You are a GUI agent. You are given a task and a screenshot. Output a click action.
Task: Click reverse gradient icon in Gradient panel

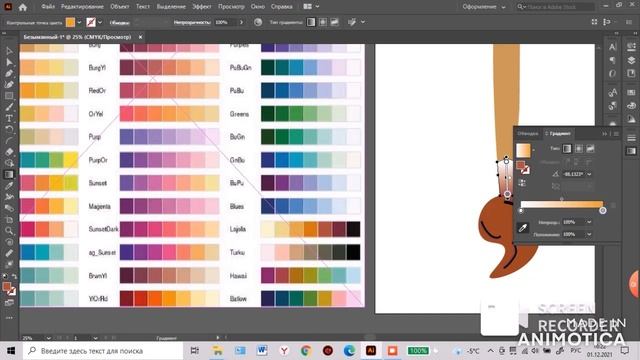coord(522,184)
